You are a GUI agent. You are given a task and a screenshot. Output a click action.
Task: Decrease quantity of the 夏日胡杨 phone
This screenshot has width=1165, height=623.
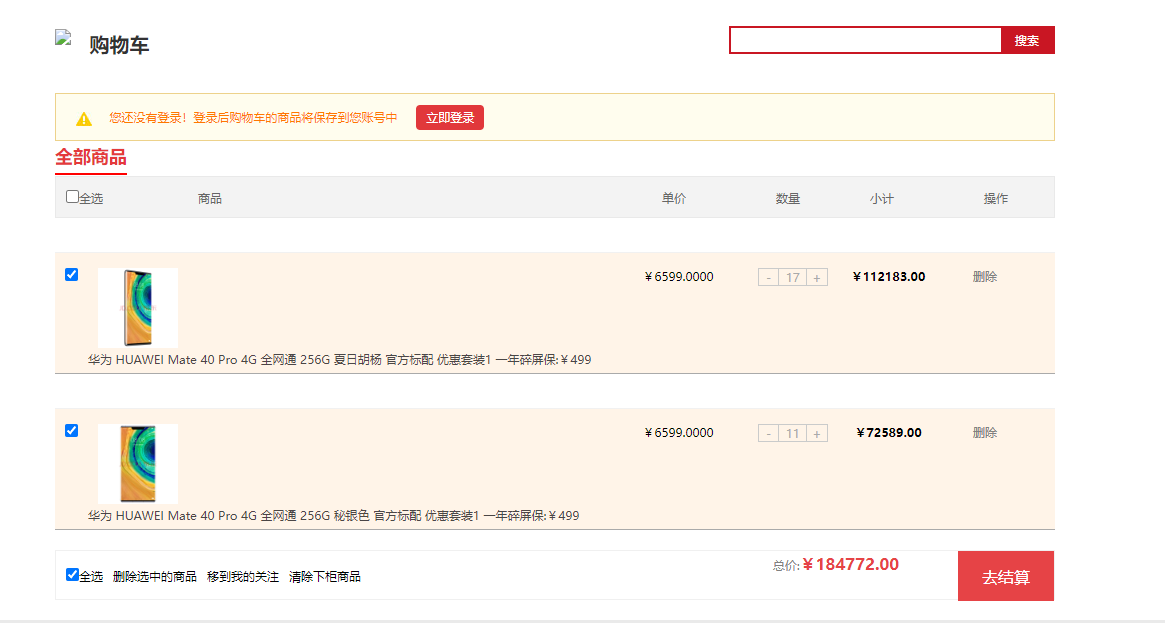(768, 278)
